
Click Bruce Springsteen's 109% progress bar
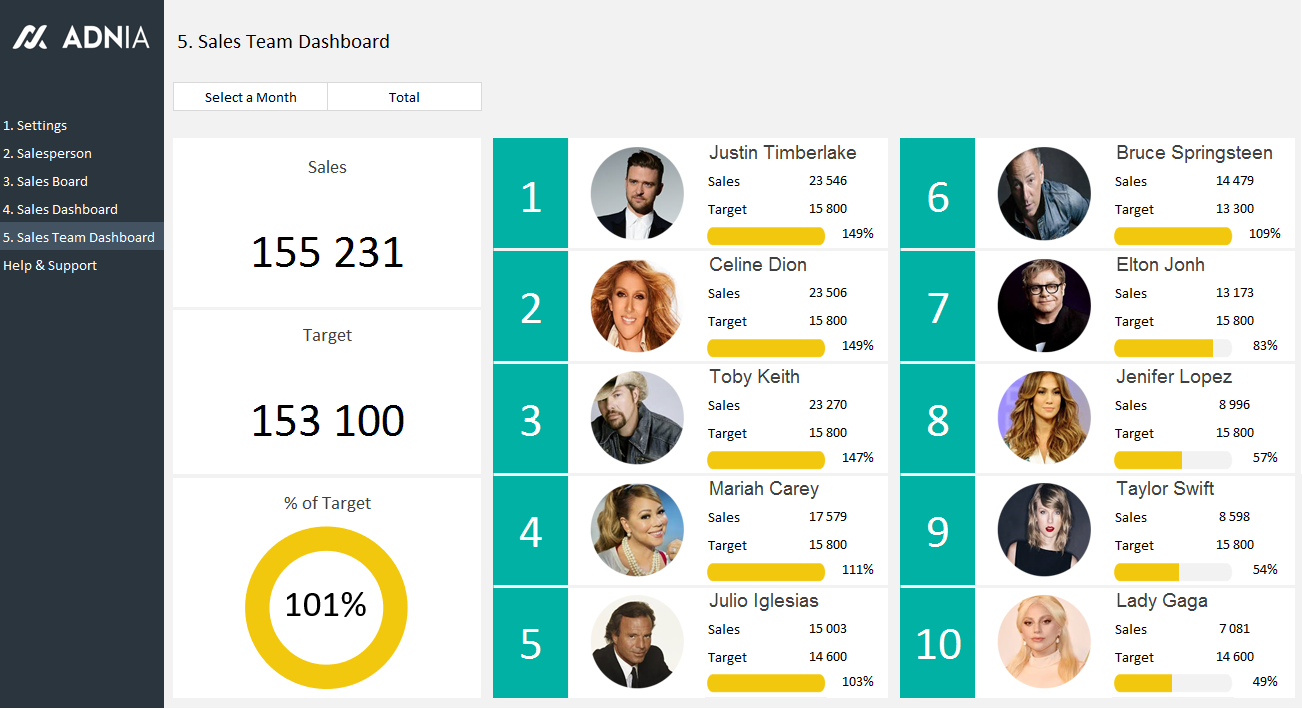(1172, 236)
